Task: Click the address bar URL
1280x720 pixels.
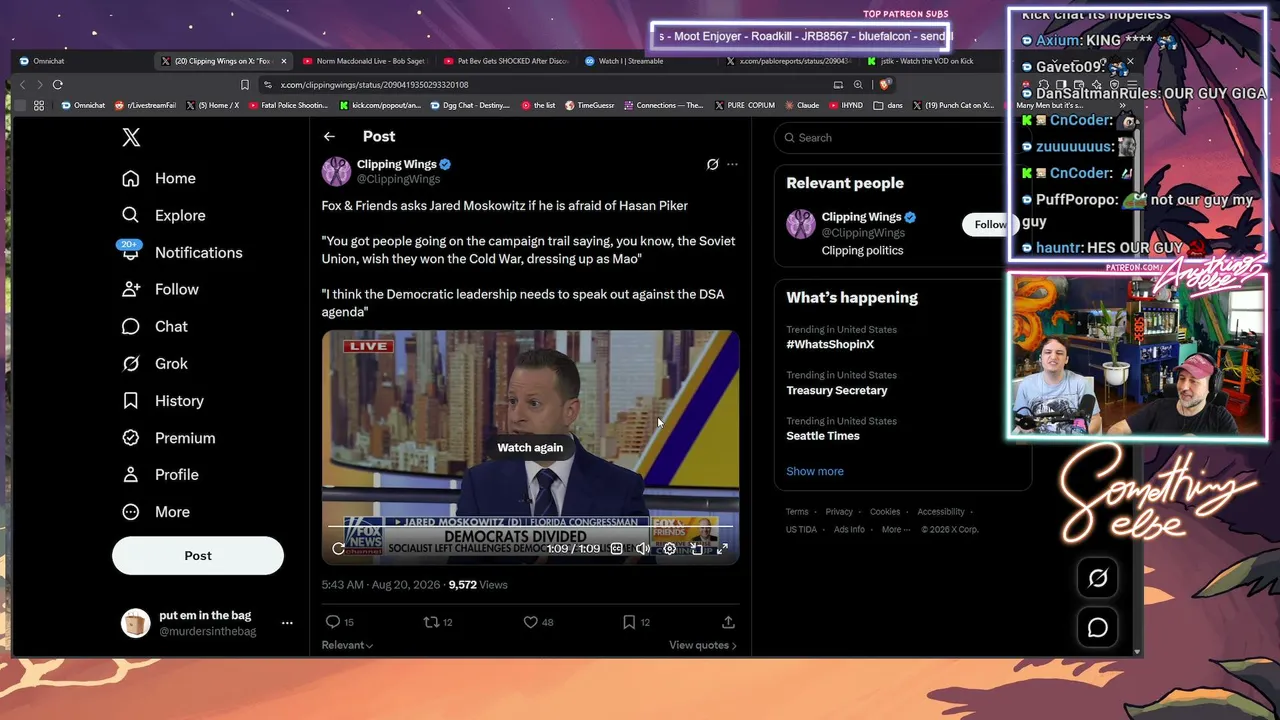Action: click(374, 85)
